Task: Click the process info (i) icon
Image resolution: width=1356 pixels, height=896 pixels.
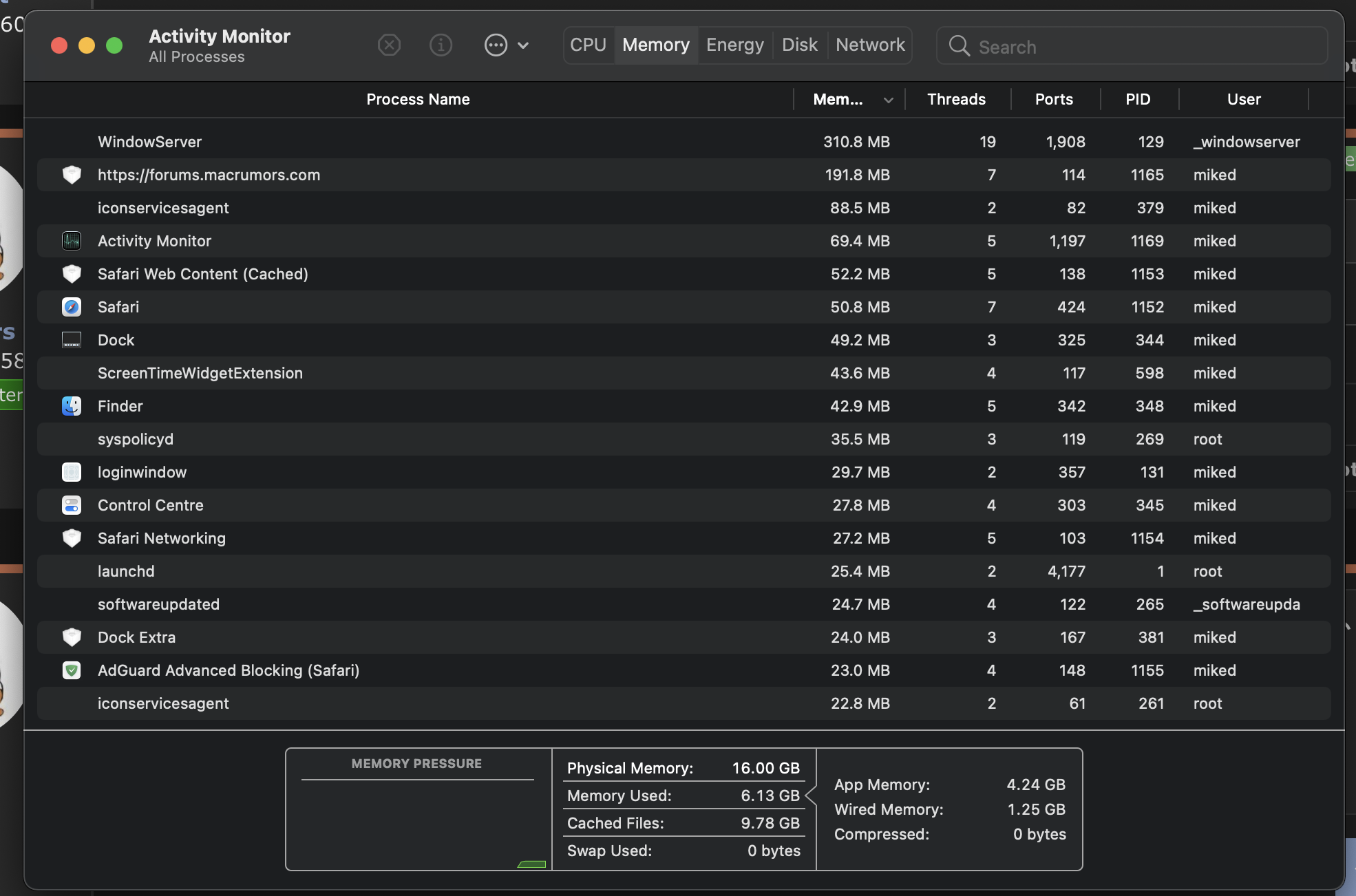Action: pos(441,45)
